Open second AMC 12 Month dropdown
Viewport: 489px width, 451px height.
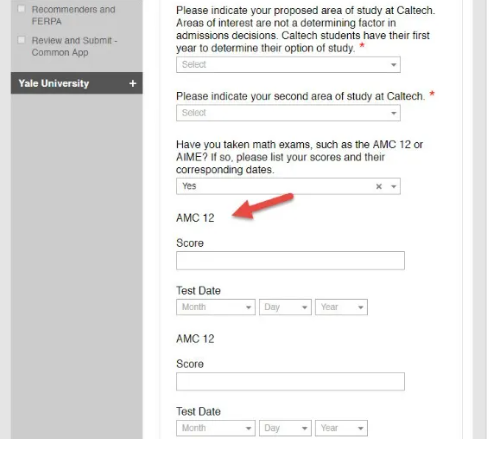[x=216, y=428]
